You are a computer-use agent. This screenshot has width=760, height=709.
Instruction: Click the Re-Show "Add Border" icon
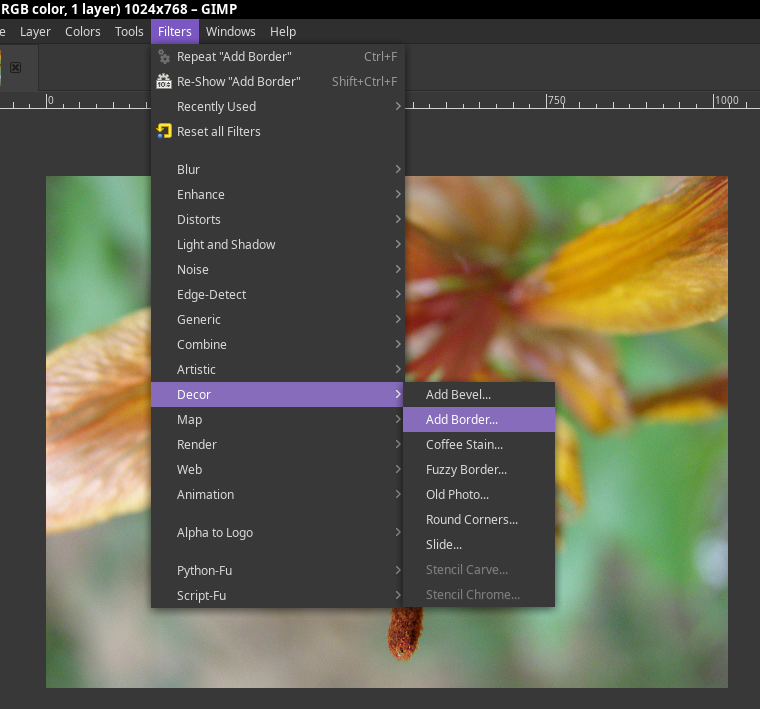pos(164,81)
